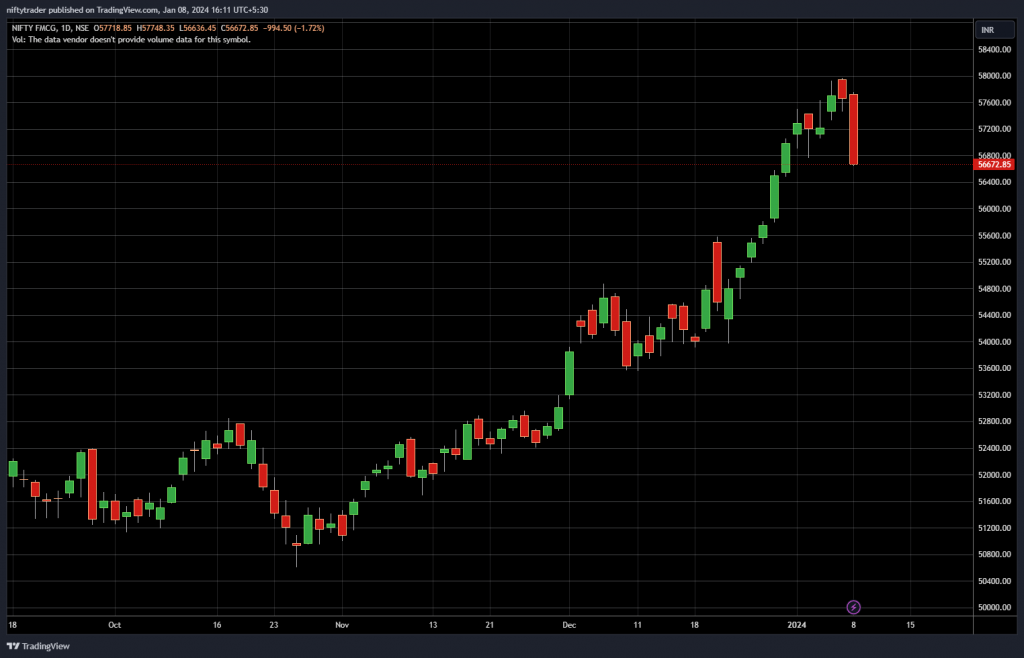Click the 54800.00 price axis label
The image size is (1024, 658).
coord(995,289)
